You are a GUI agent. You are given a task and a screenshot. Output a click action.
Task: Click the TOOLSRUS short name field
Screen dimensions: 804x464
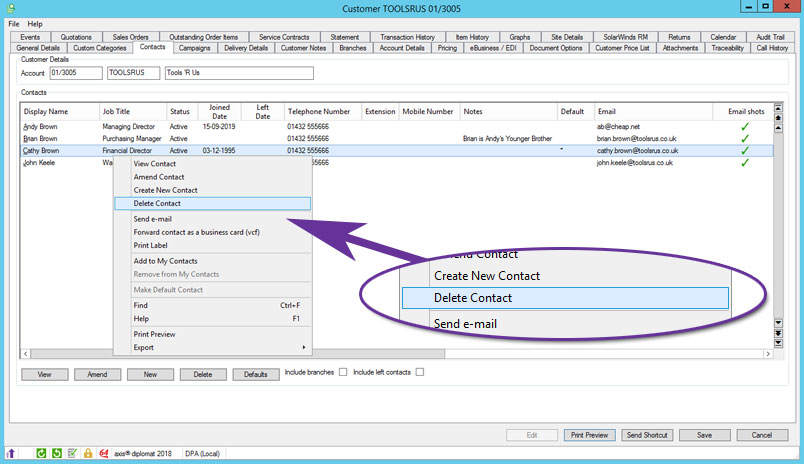[x=133, y=73]
